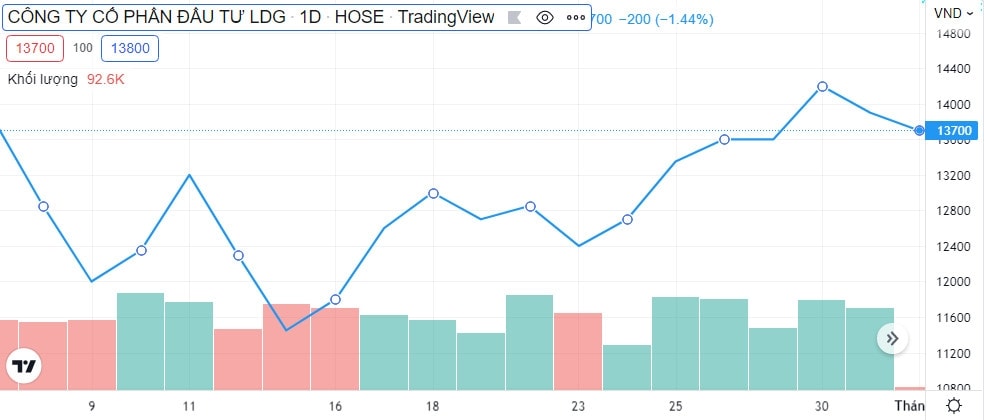Click the data point marker at the chart peak
Viewport: 984px width, 420px height.
tap(822, 87)
